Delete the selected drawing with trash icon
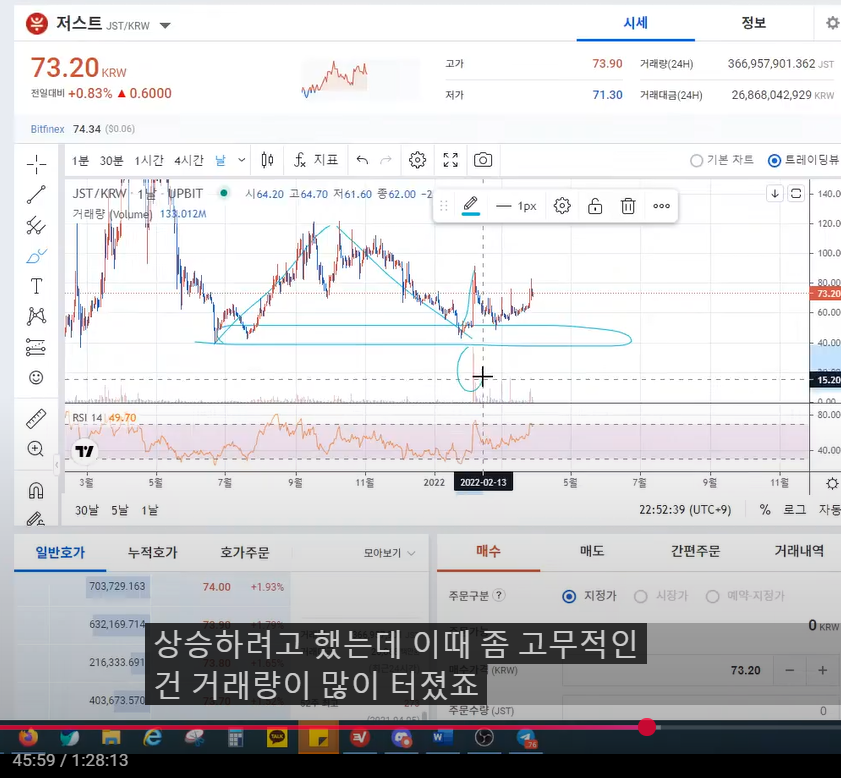 pos(628,205)
